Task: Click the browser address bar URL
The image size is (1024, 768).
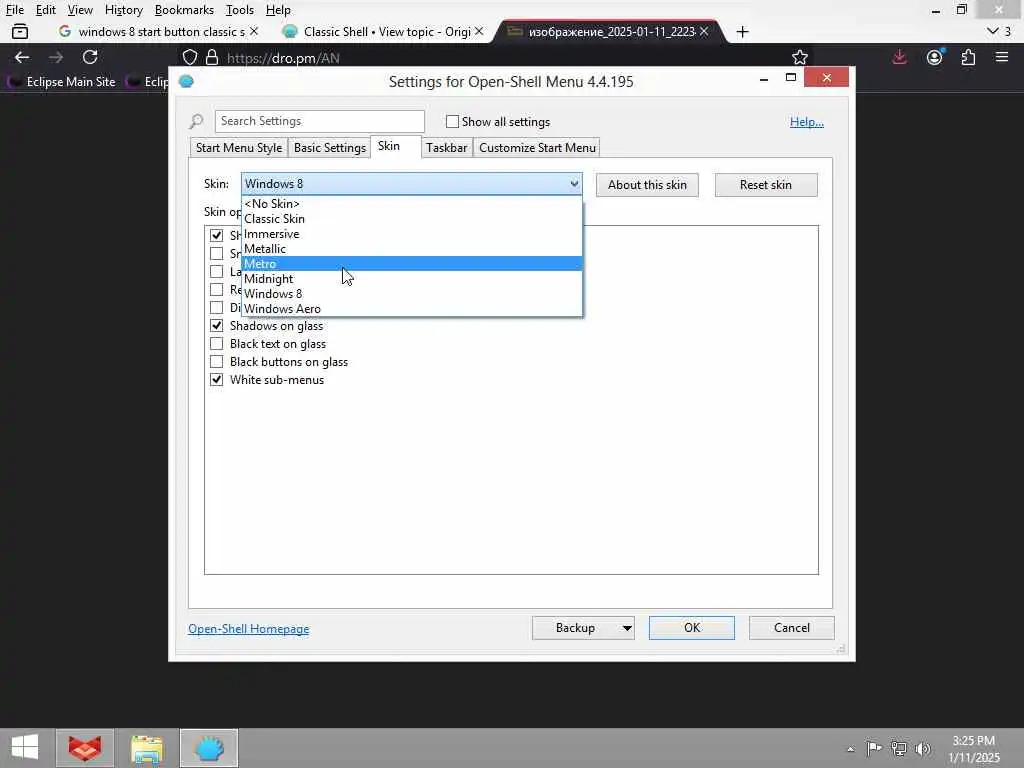Action: click(x=283, y=58)
